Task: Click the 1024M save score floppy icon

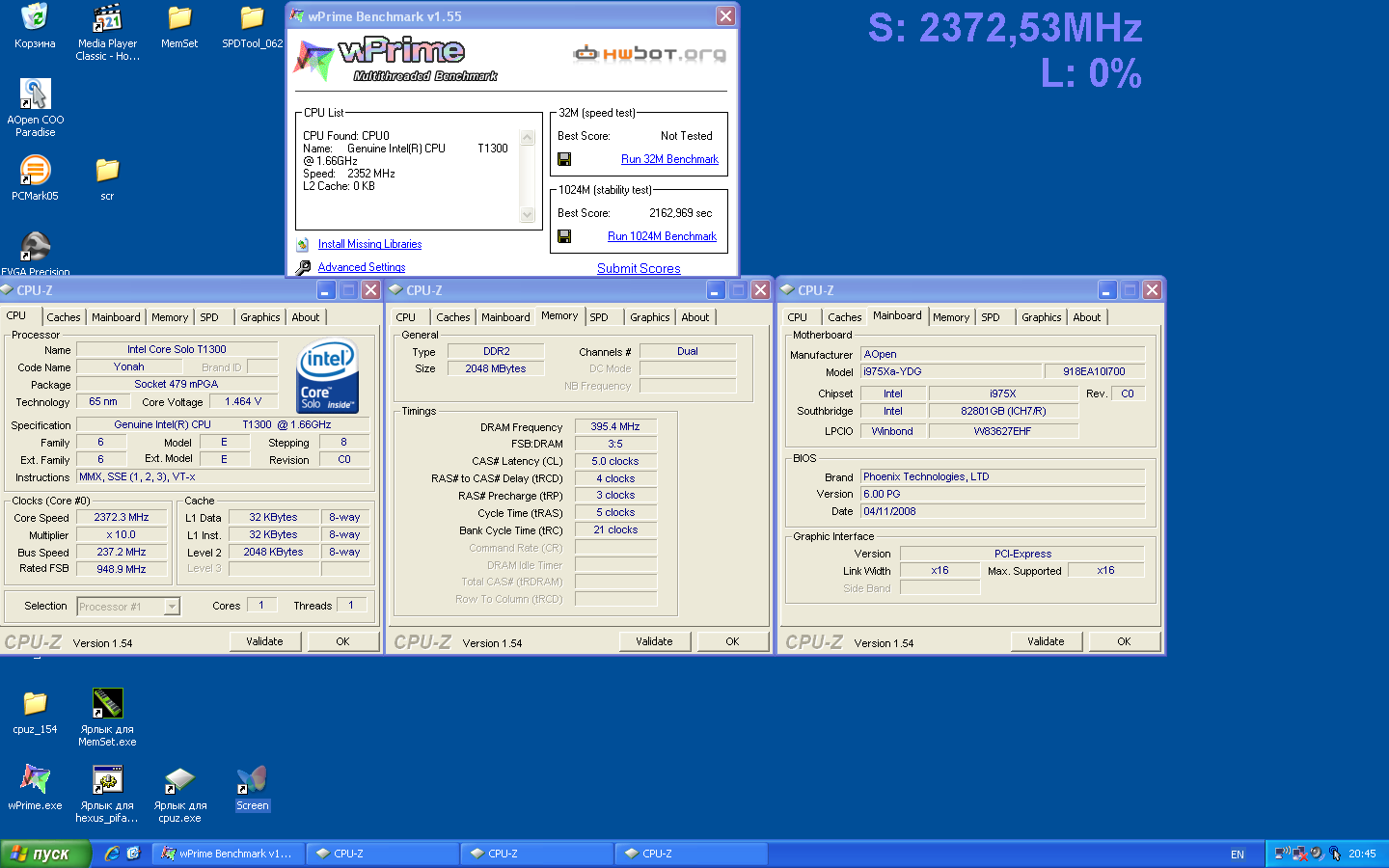Action: 564,236
